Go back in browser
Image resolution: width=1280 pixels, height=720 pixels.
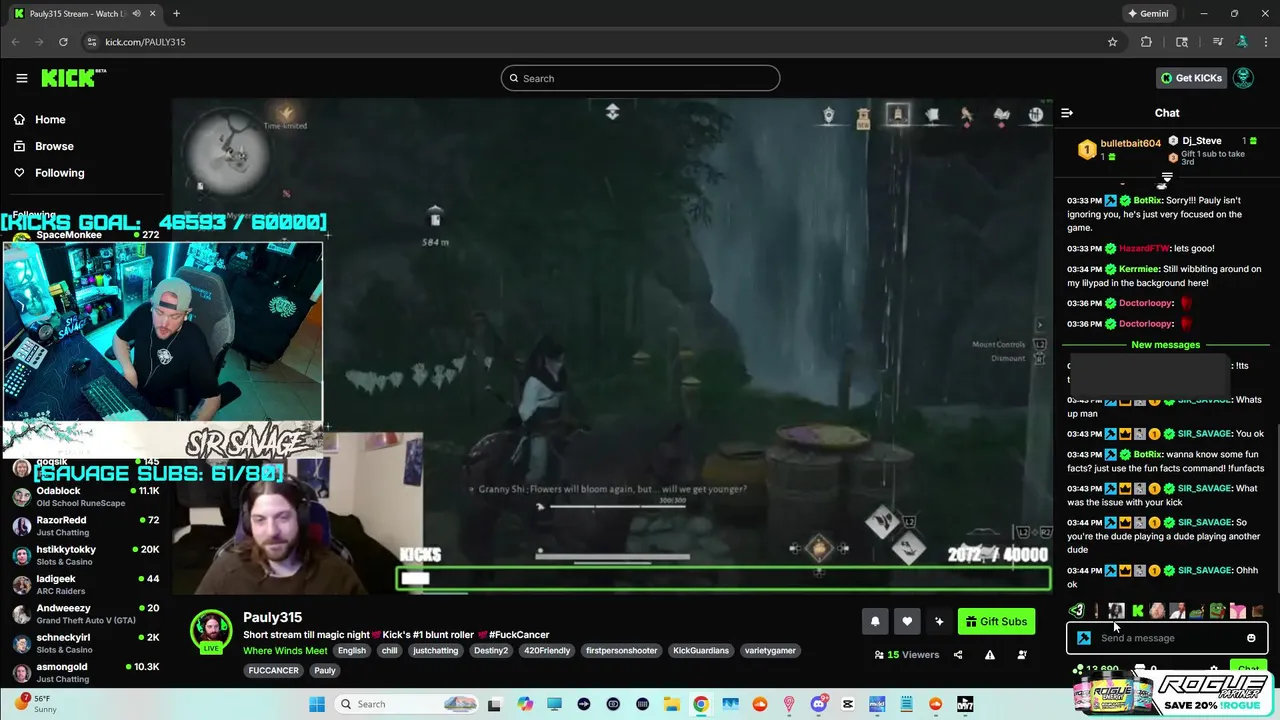[x=15, y=42]
